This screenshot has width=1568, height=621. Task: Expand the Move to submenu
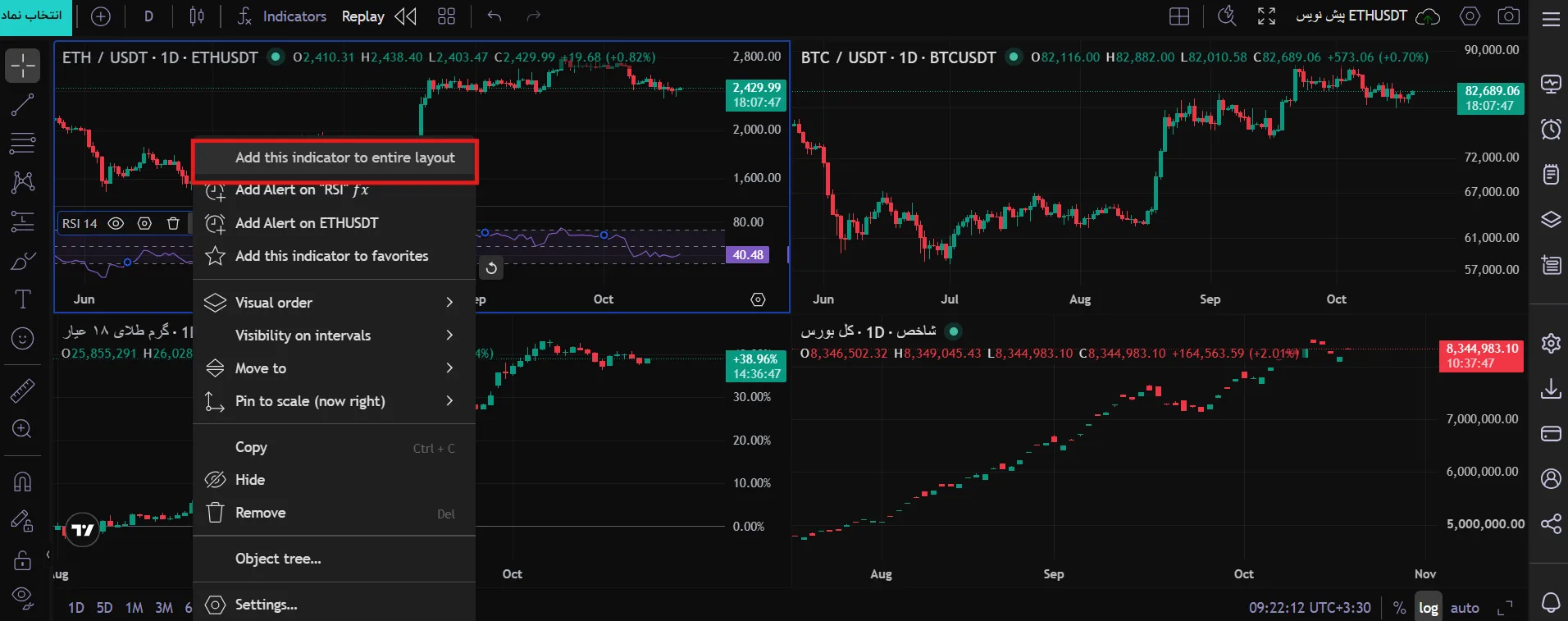[x=334, y=368]
